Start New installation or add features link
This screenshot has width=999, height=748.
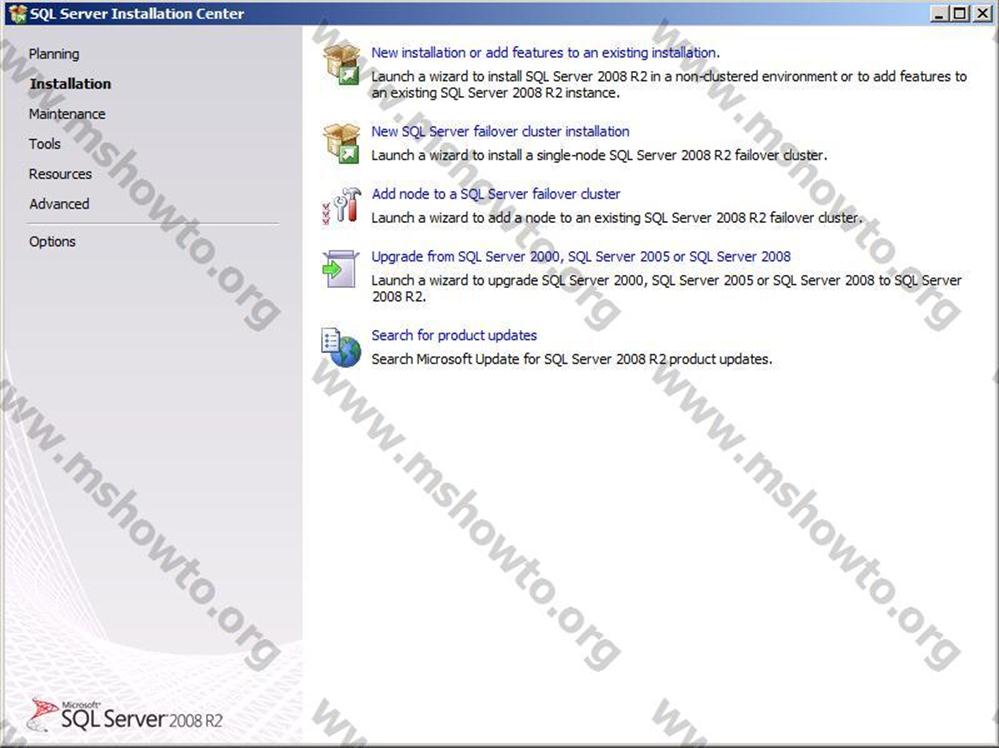point(545,53)
